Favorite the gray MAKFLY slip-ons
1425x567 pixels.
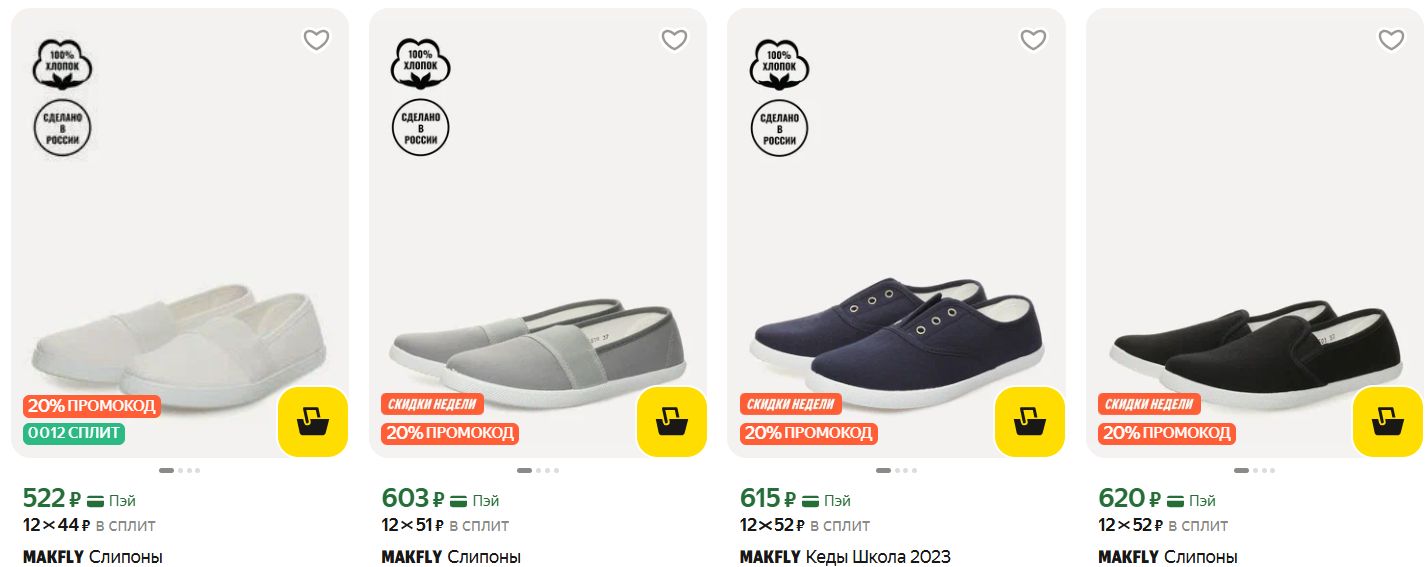[674, 40]
